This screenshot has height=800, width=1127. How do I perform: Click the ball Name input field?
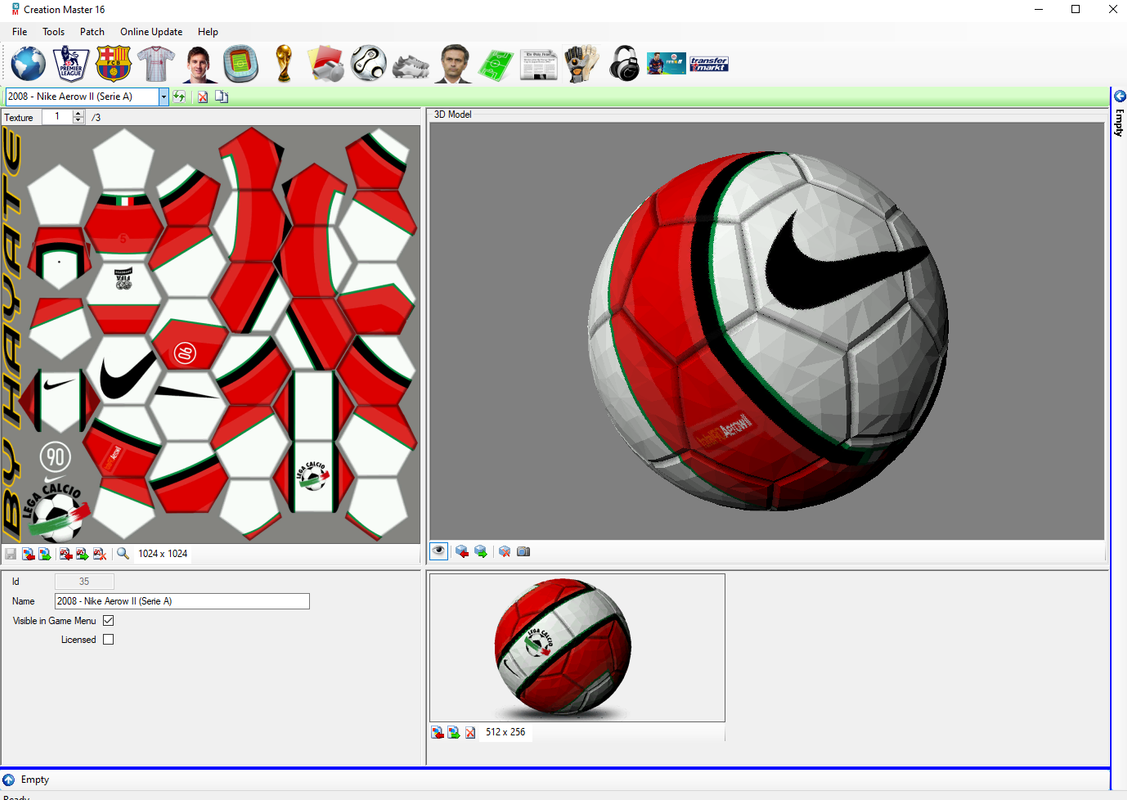point(182,601)
